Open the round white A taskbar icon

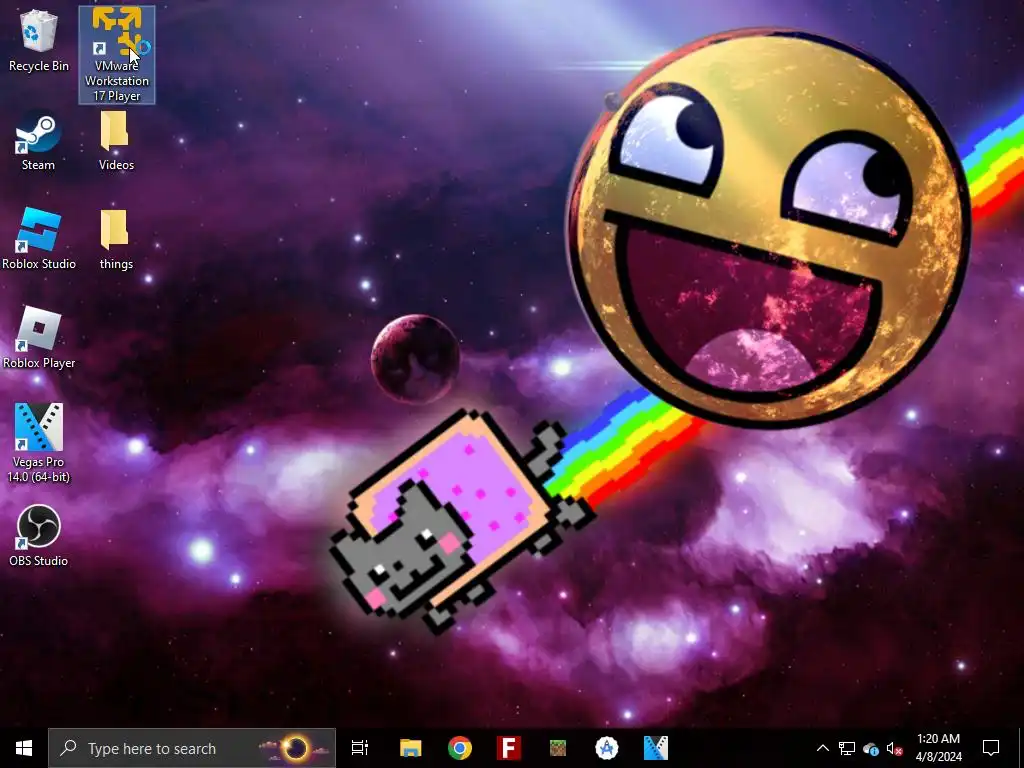(607, 748)
